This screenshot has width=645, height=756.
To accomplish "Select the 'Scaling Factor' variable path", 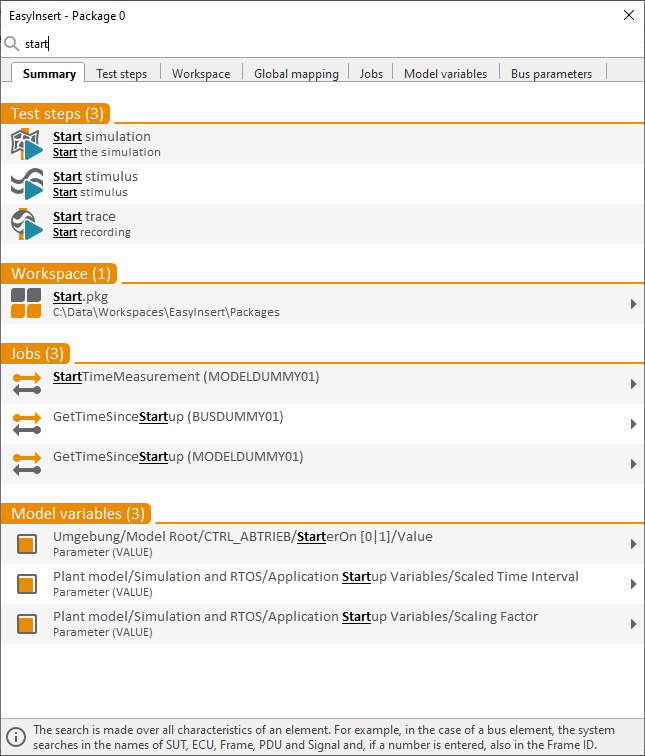I will [x=295, y=617].
